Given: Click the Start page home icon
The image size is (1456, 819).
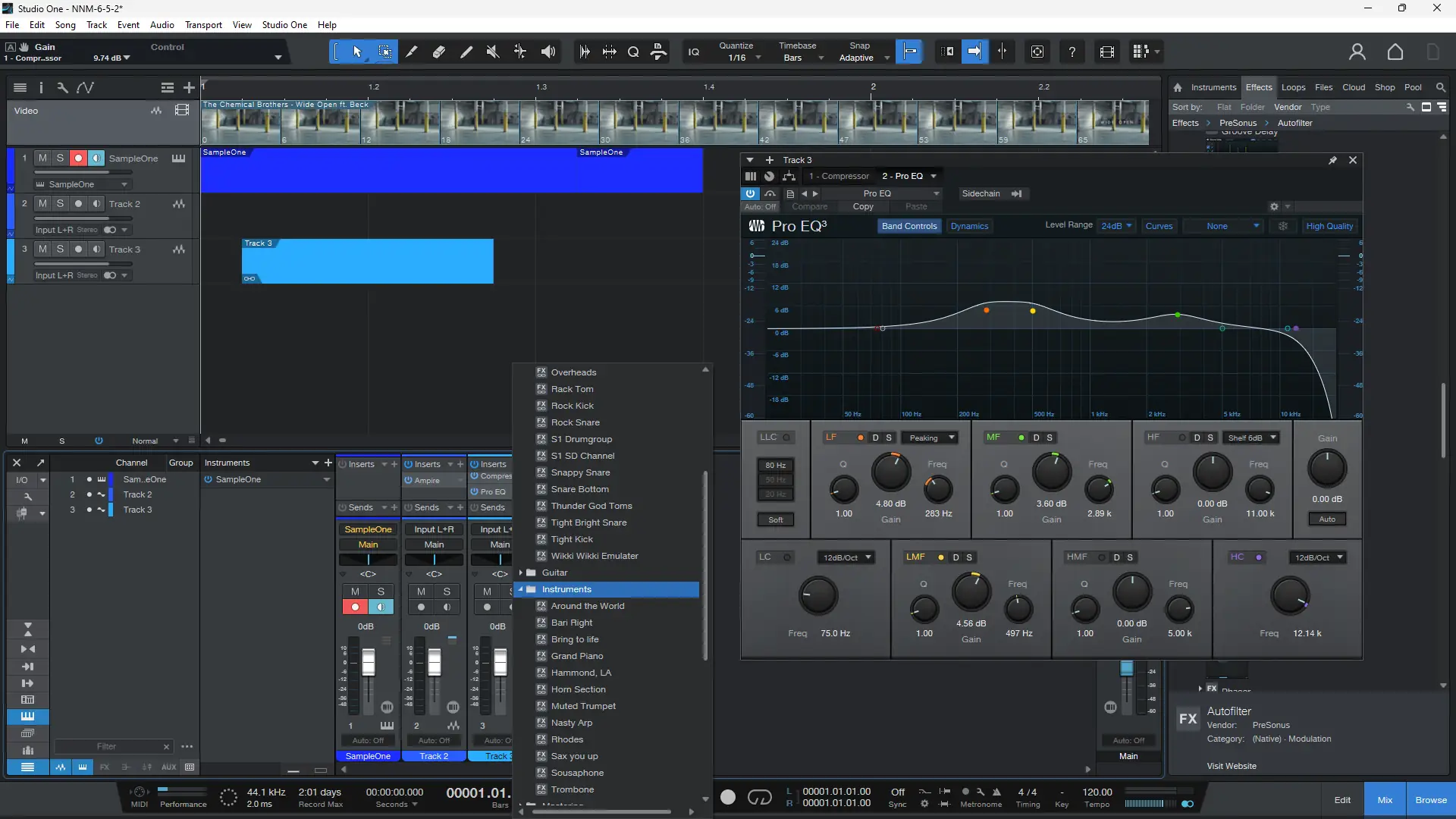Looking at the screenshot, I should 1395,52.
